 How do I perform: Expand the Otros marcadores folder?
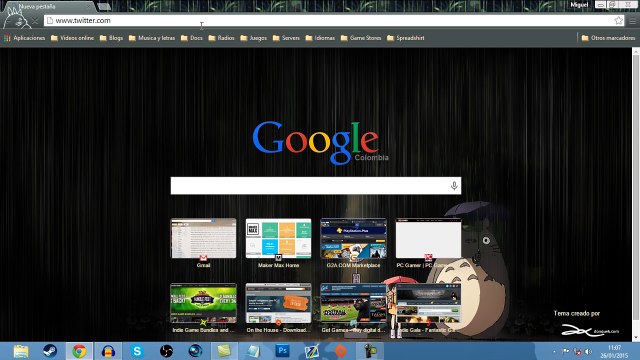pyautogui.click(x=608, y=38)
